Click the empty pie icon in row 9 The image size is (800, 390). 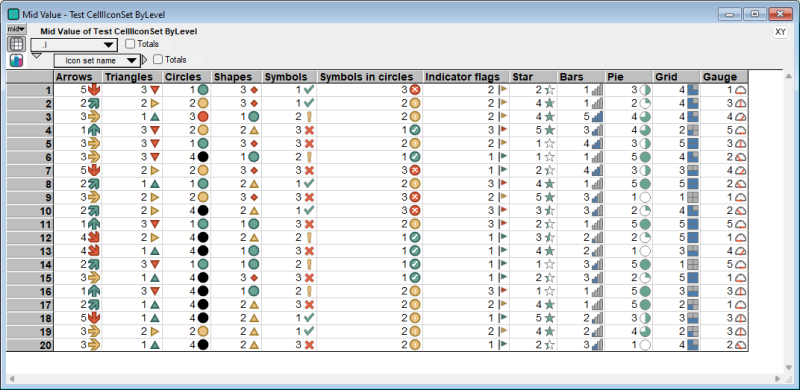pyautogui.click(x=645, y=197)
